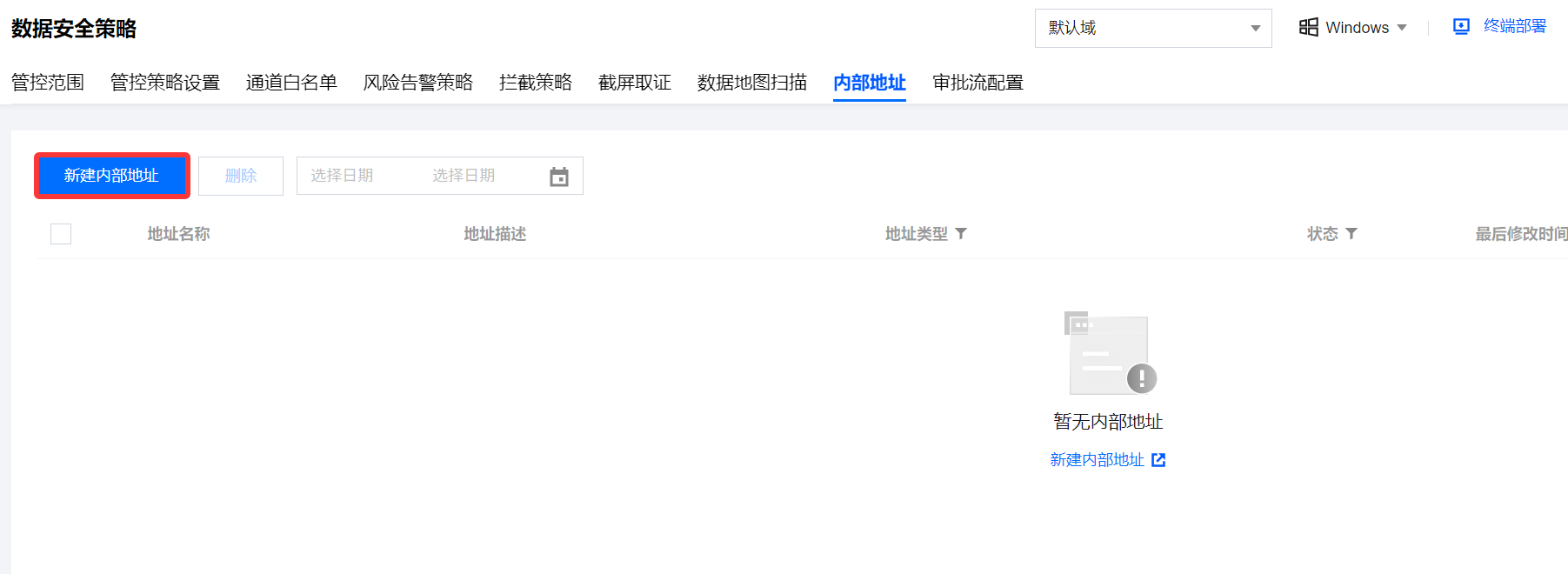Click the 删除 button
Screen dimensions: 1568x574
point(241,176)
